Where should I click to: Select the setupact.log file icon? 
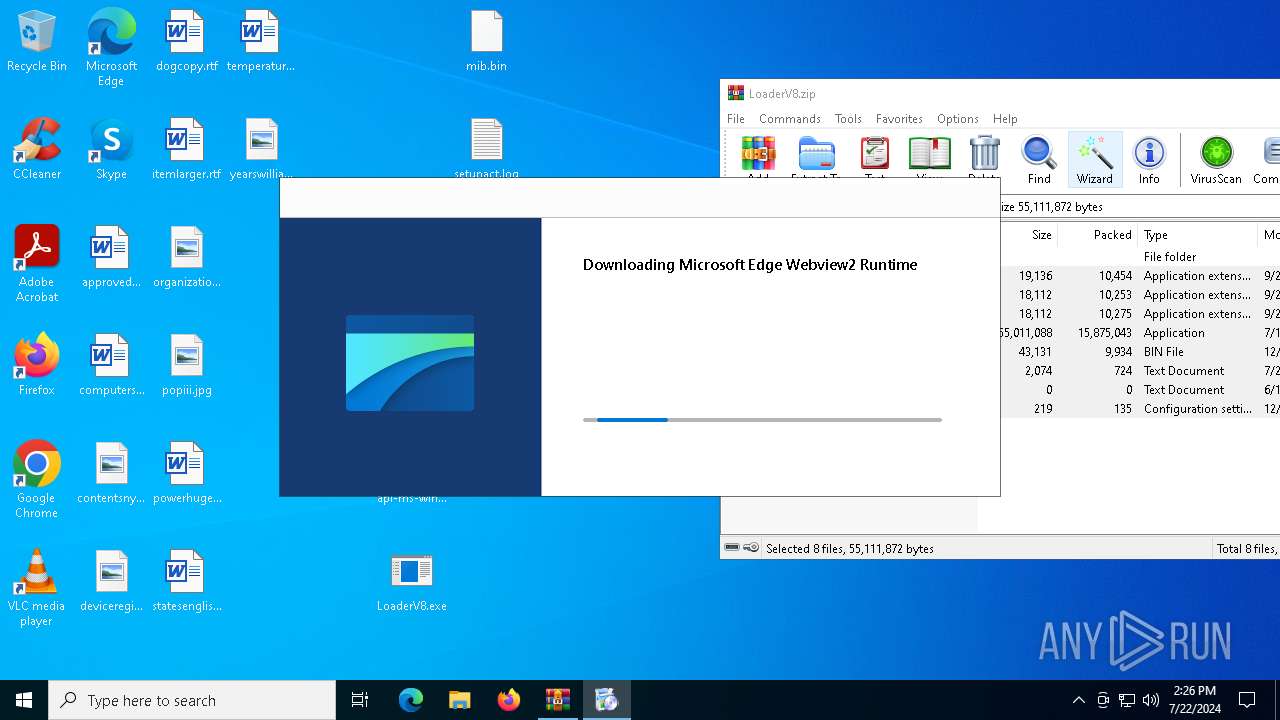[486, 148]
